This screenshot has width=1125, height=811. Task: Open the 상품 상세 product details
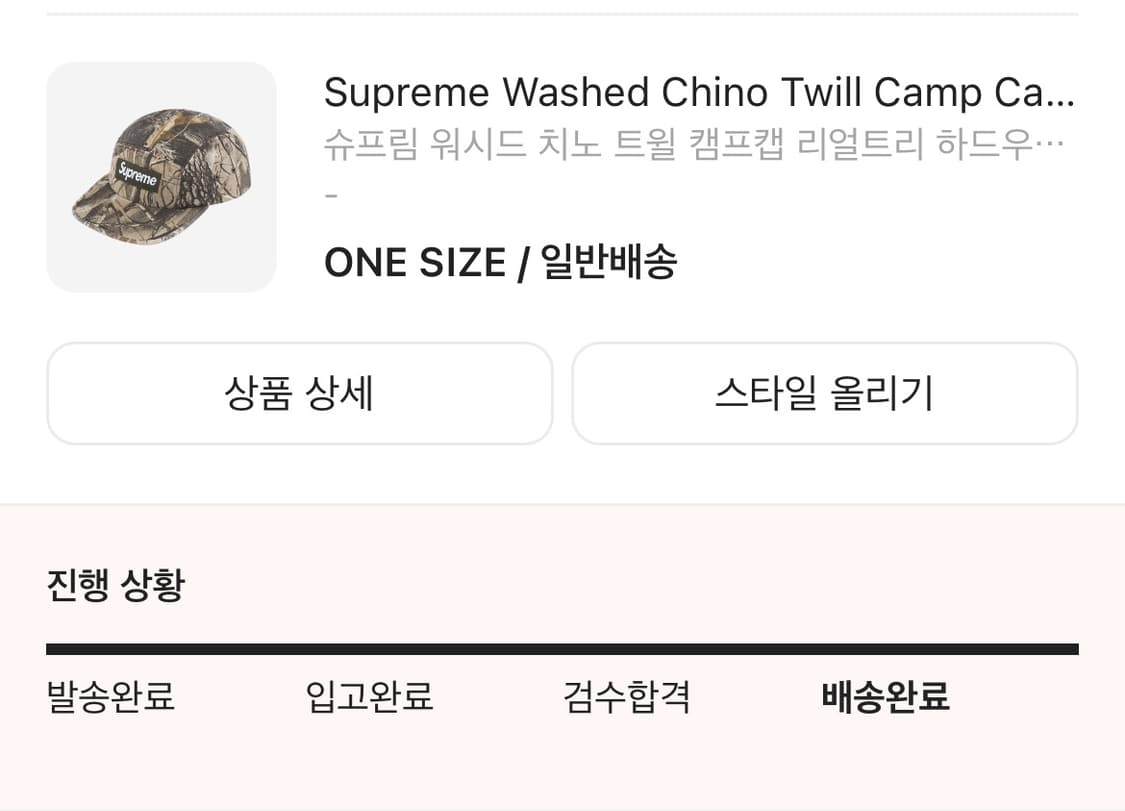(x=299, y=393)
